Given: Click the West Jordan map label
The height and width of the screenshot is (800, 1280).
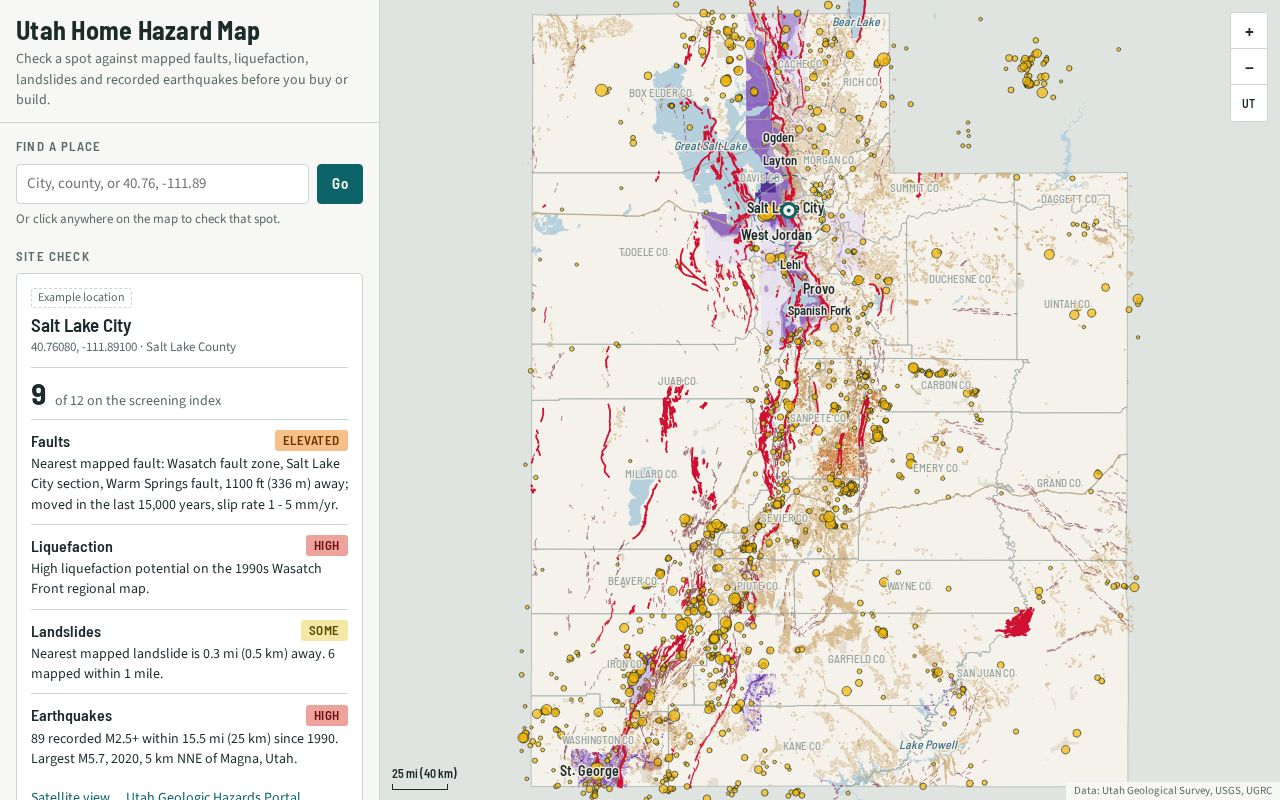Looking at the screenshot, I should coord(776,235).
